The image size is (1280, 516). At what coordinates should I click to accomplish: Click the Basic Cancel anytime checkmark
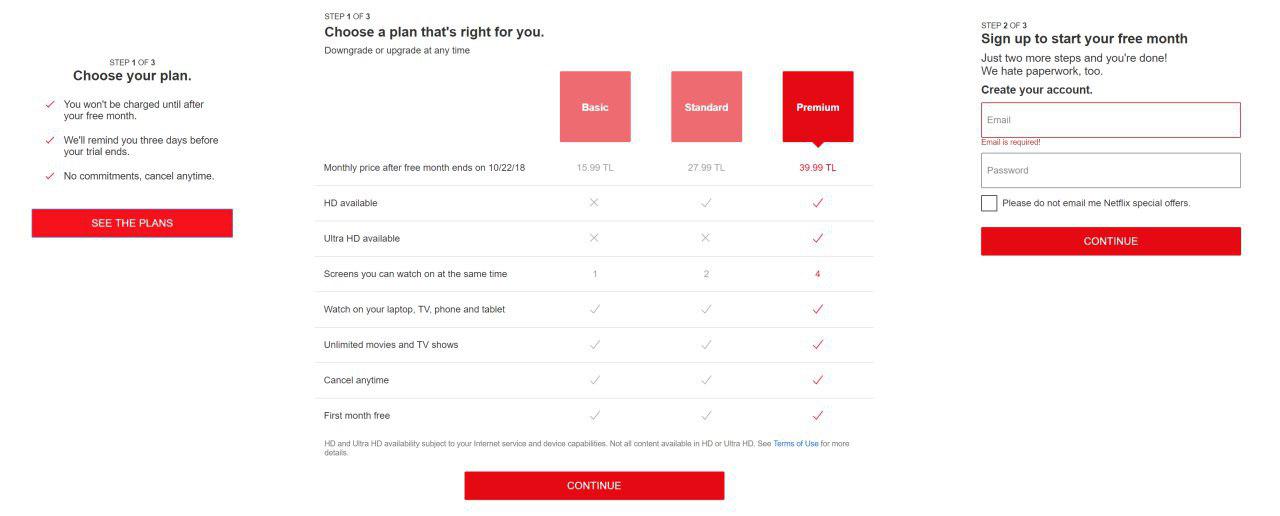click(x=595, y=380)
